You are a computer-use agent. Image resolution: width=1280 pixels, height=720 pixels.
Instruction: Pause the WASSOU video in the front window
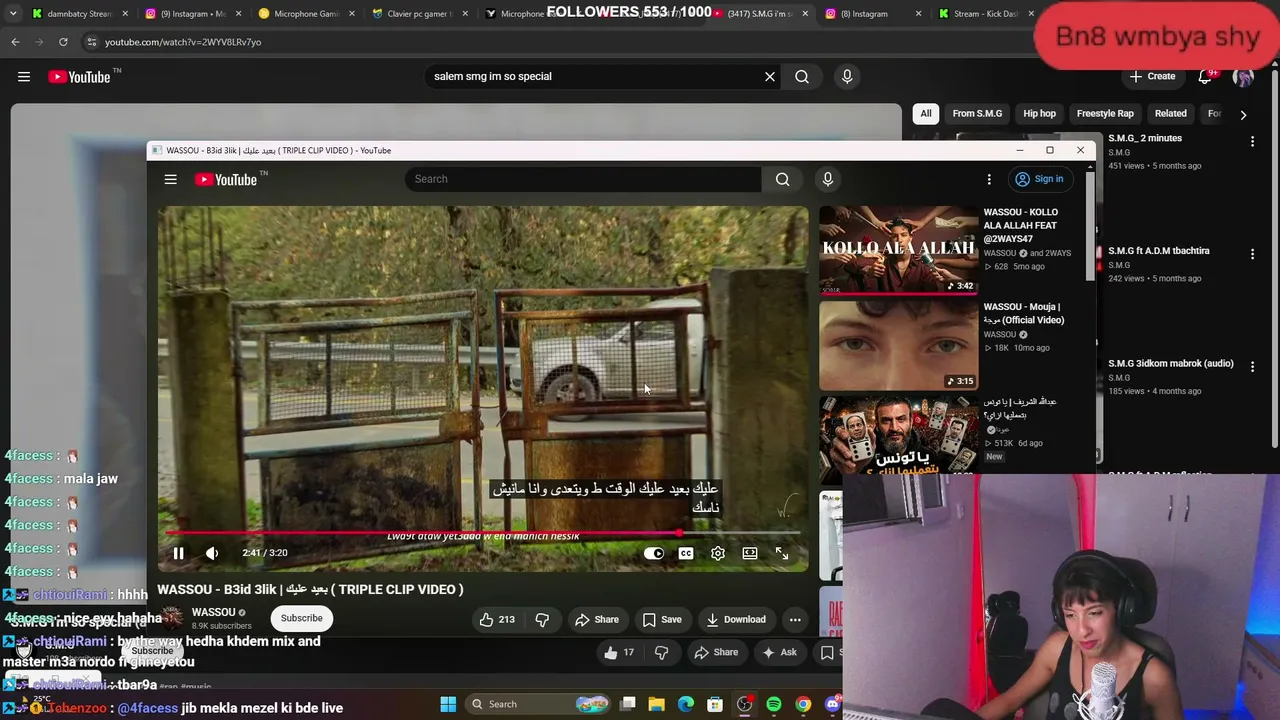[x=178, y=553]
